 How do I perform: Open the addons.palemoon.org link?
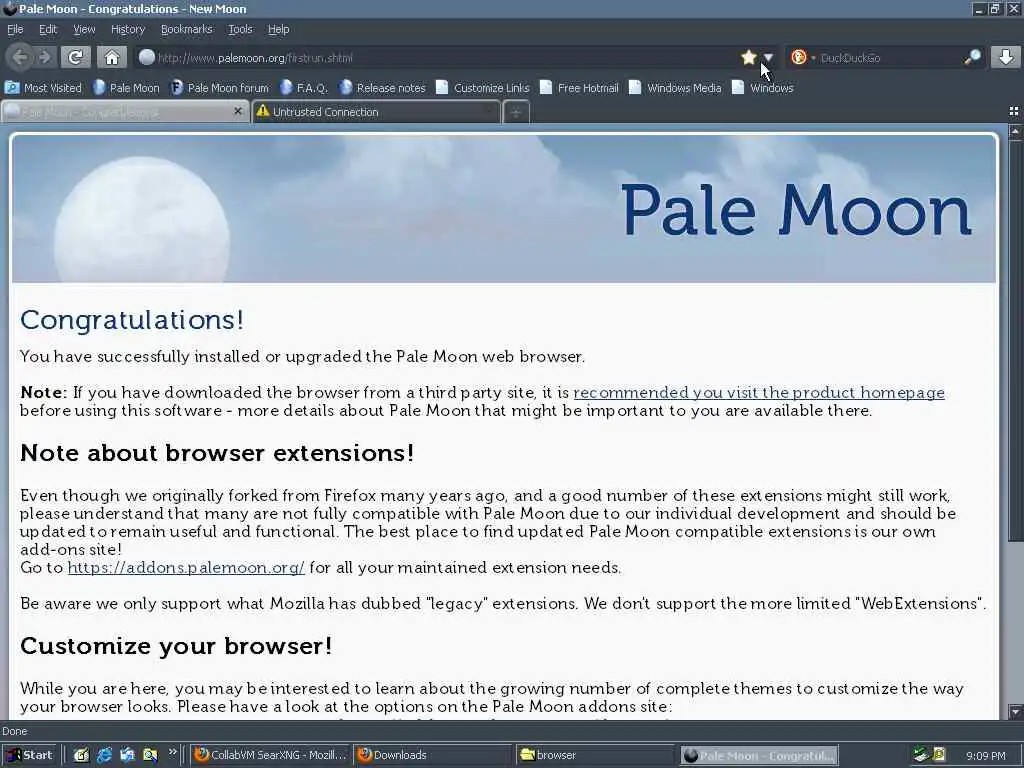point(186,568)
